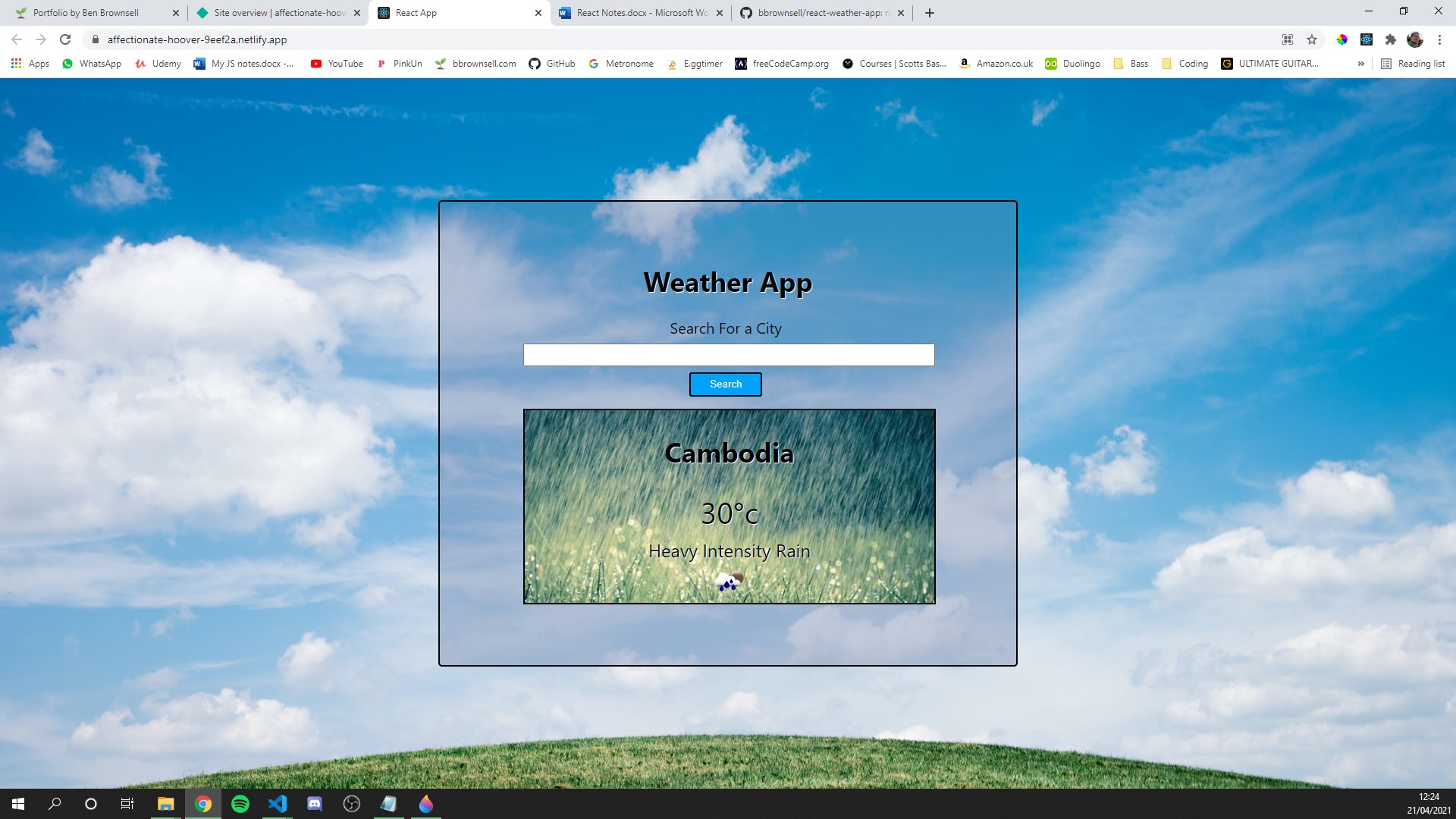Open the bbrownsell.com bookmark
The width and height of the screenshot is (1456, 819).
coord(475,64)
